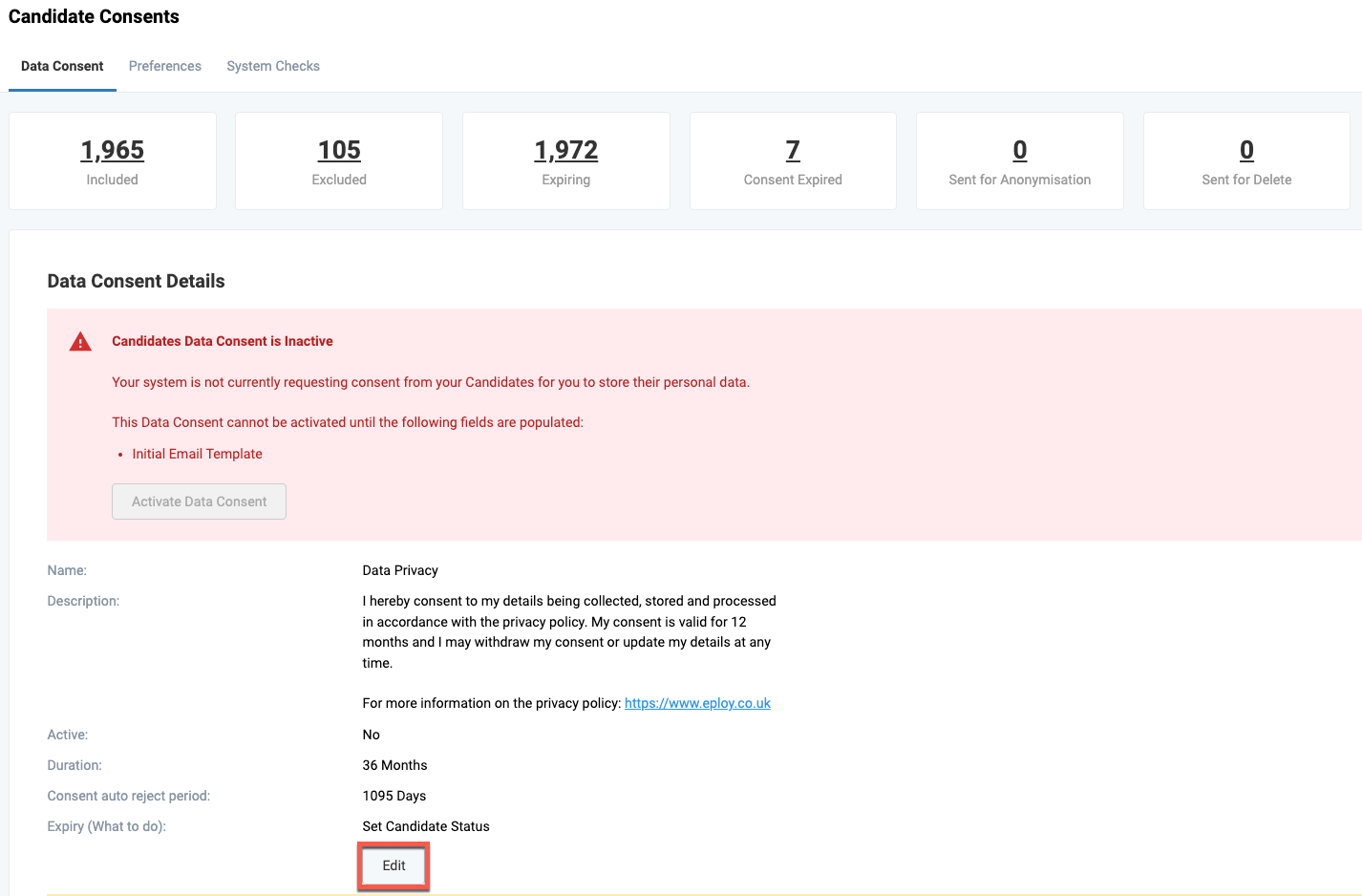
Task: Select the Initial Email Template bullet item
Action: (x=197, y=453)
